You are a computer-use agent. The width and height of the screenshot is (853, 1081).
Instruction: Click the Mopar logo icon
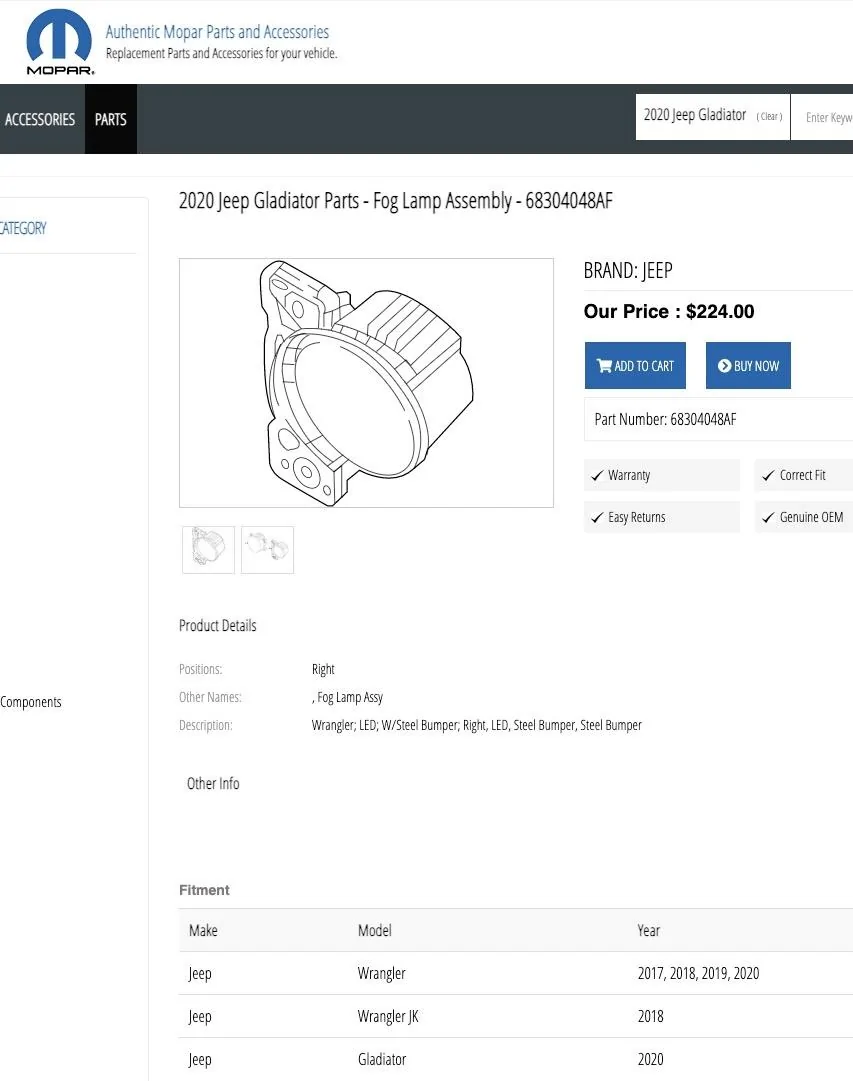pyautogui.click(x=59, y=41)
